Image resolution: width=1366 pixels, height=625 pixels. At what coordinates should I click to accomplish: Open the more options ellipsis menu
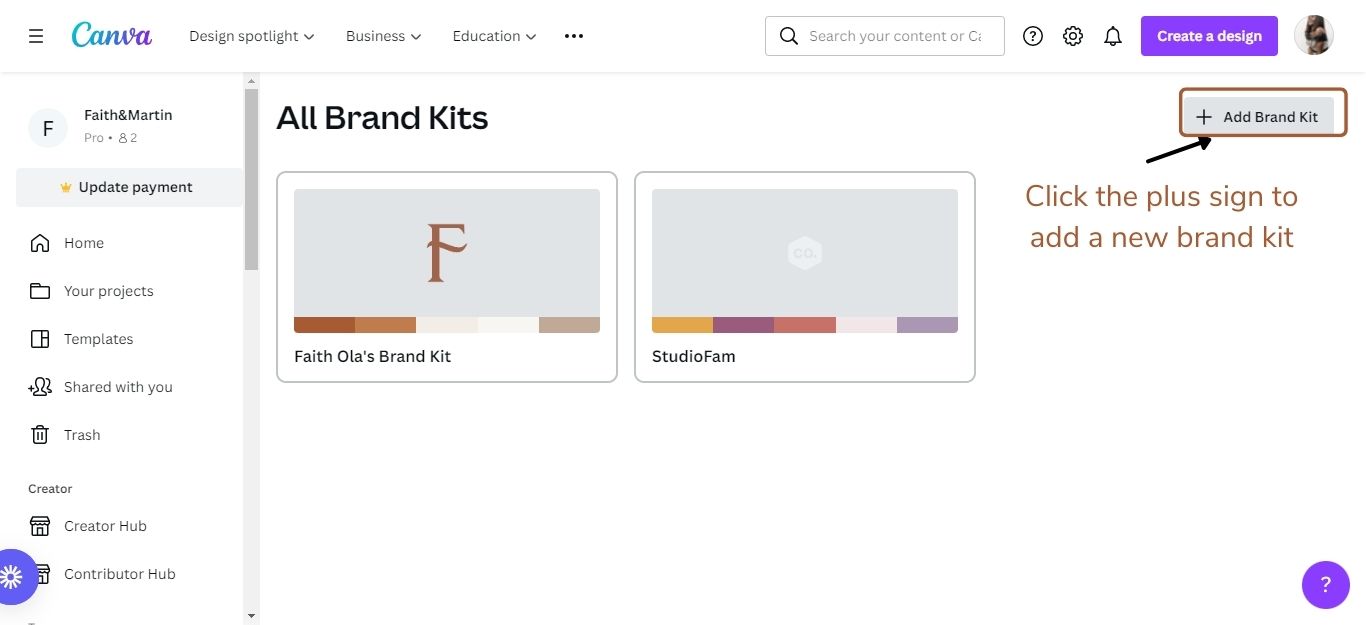point(573,36)
